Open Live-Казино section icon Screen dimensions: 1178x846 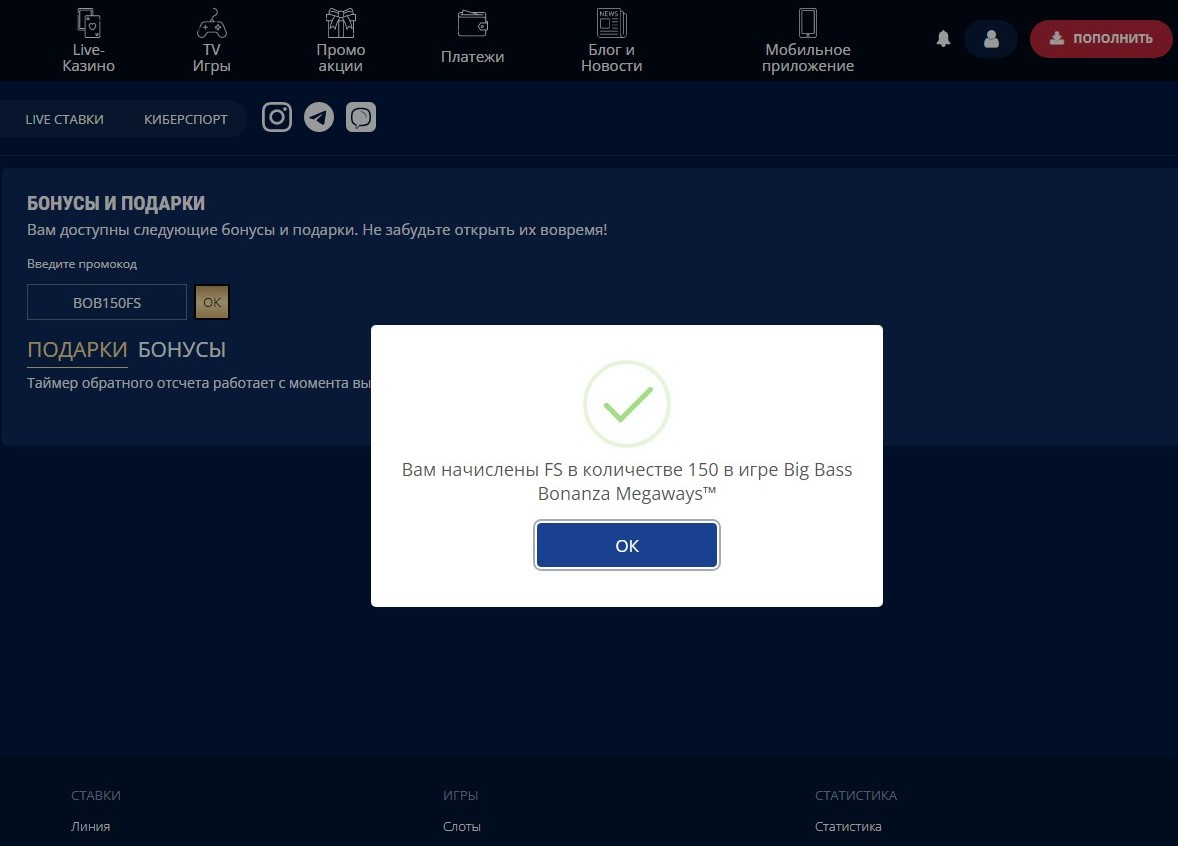point(89,23)
